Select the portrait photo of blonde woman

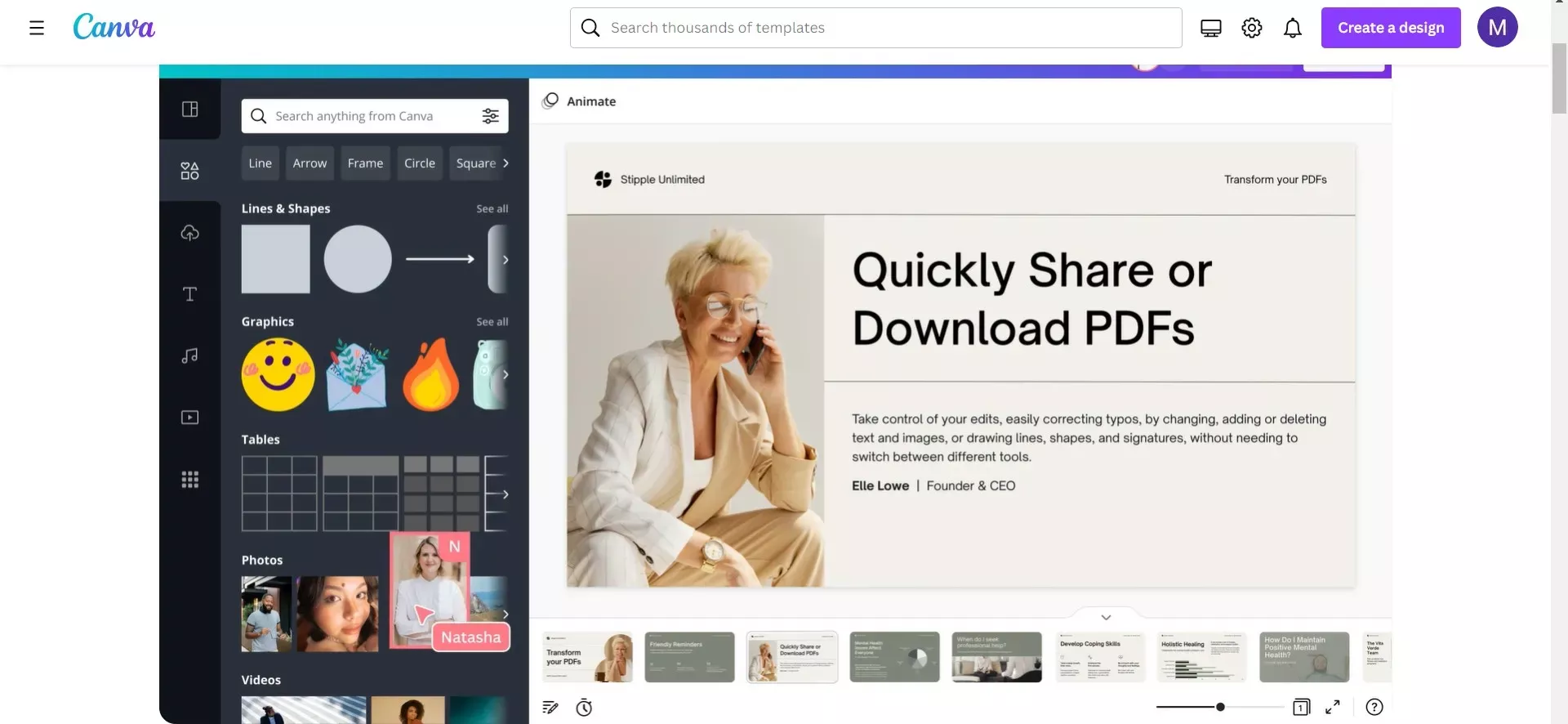696,401
